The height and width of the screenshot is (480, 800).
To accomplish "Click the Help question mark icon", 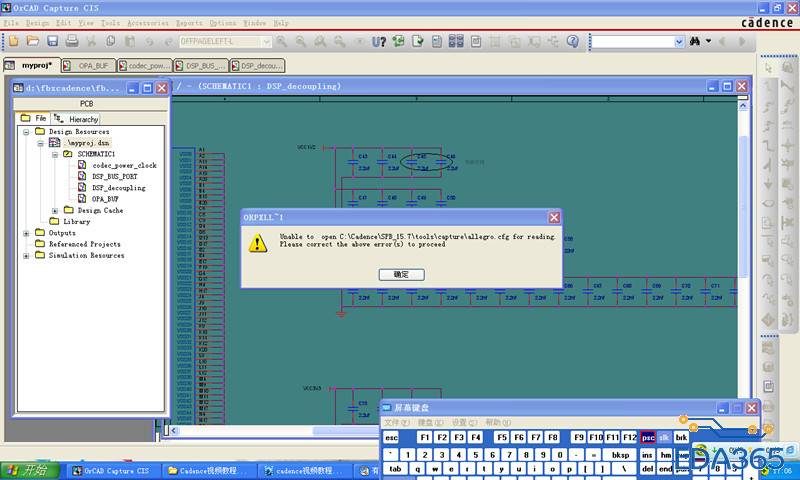I will (x=573, y=41).
